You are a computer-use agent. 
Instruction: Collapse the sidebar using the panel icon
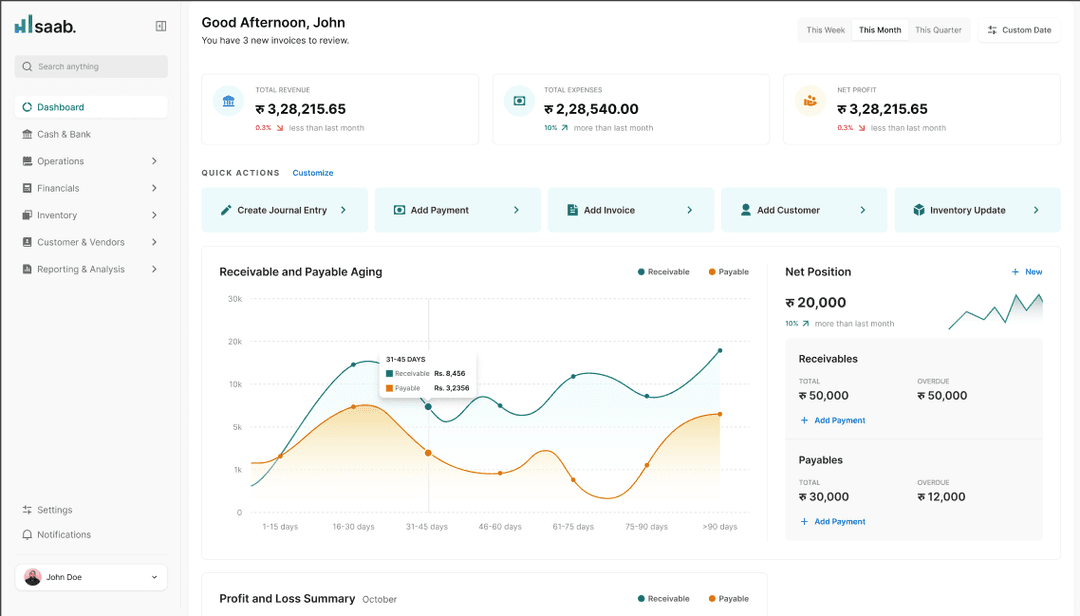(160, 25)
